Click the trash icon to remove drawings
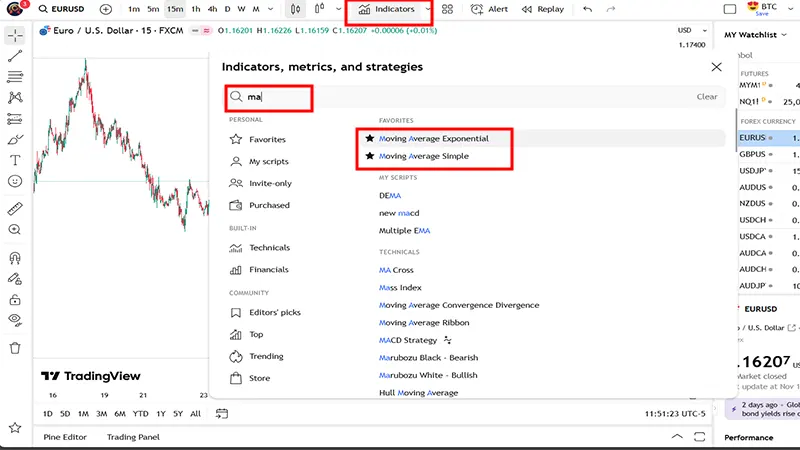 [15, 348]
